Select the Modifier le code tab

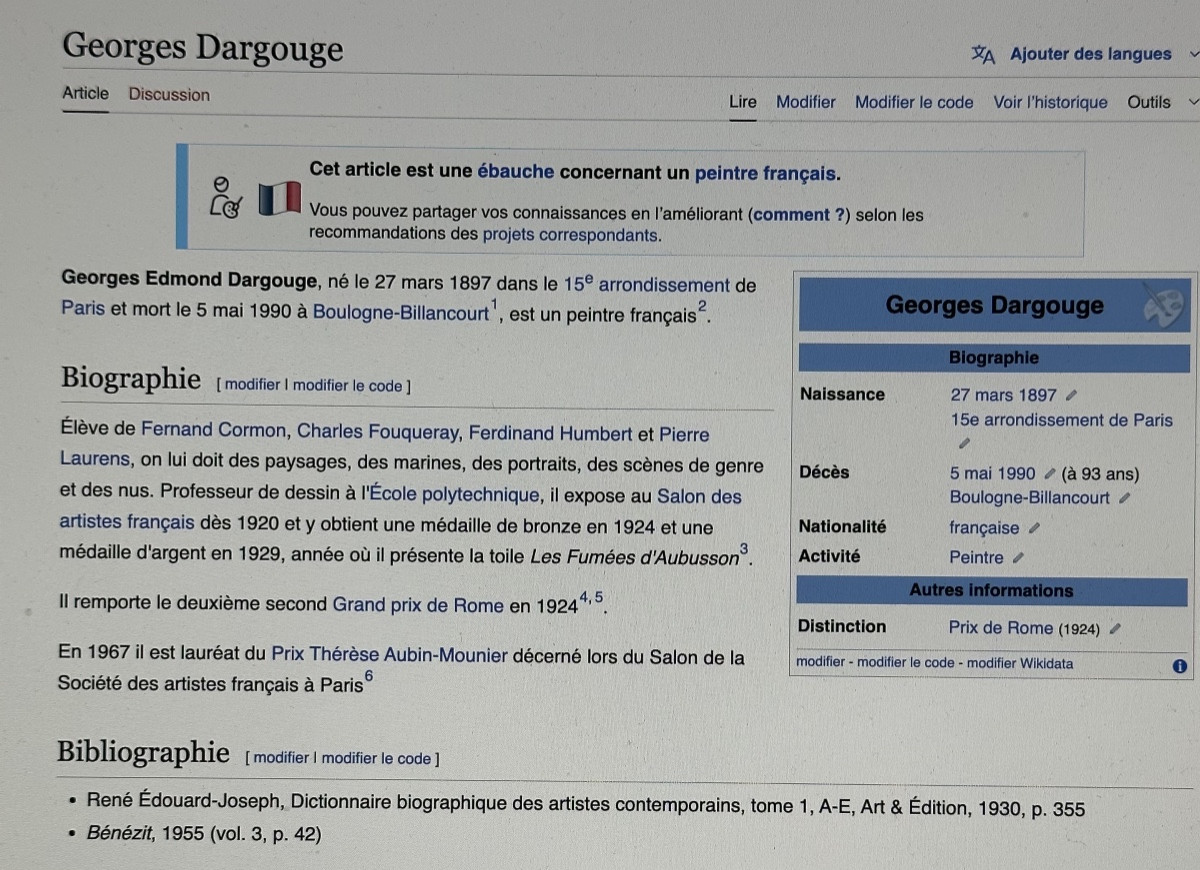tap(913, 102)
